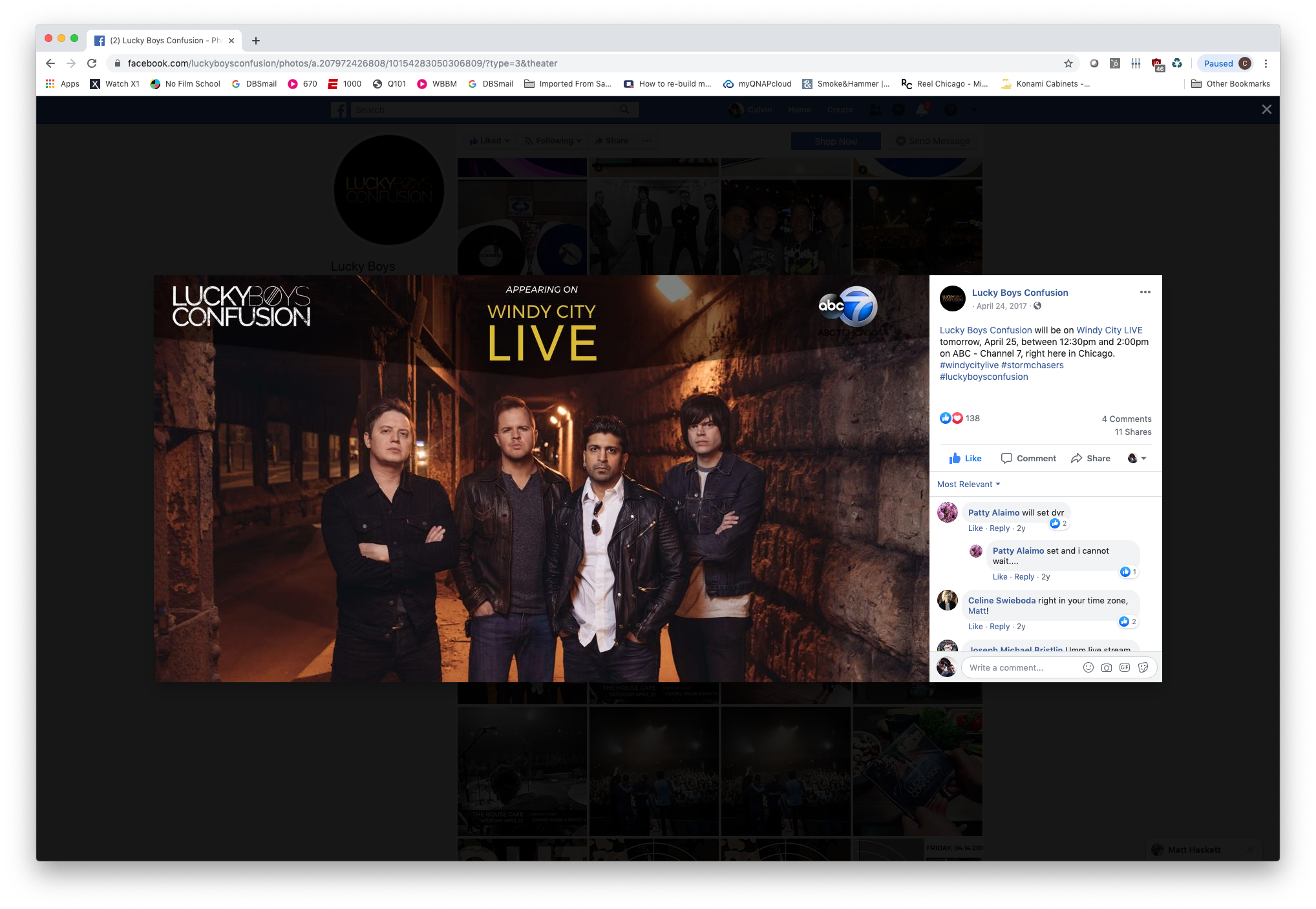1316x909 pixels.
Task: Reply to Patty Alaimo's 'will set dvr' comment
Action: tap(999, 528)
